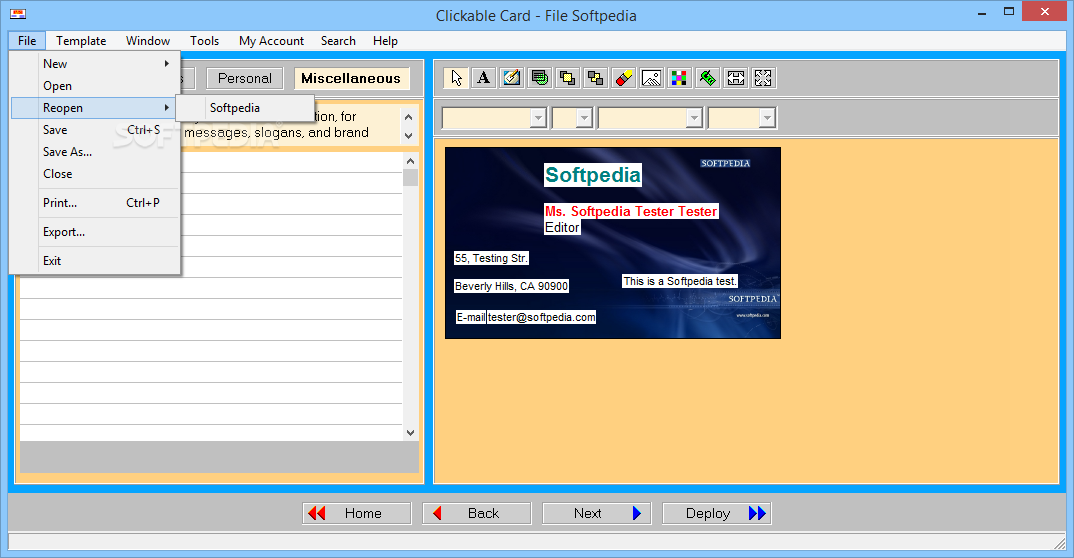The height and width of the screenshot is (558, 1074).
Task: Select the green "Softpedia" title on card
Action: (x=593, y=175)
